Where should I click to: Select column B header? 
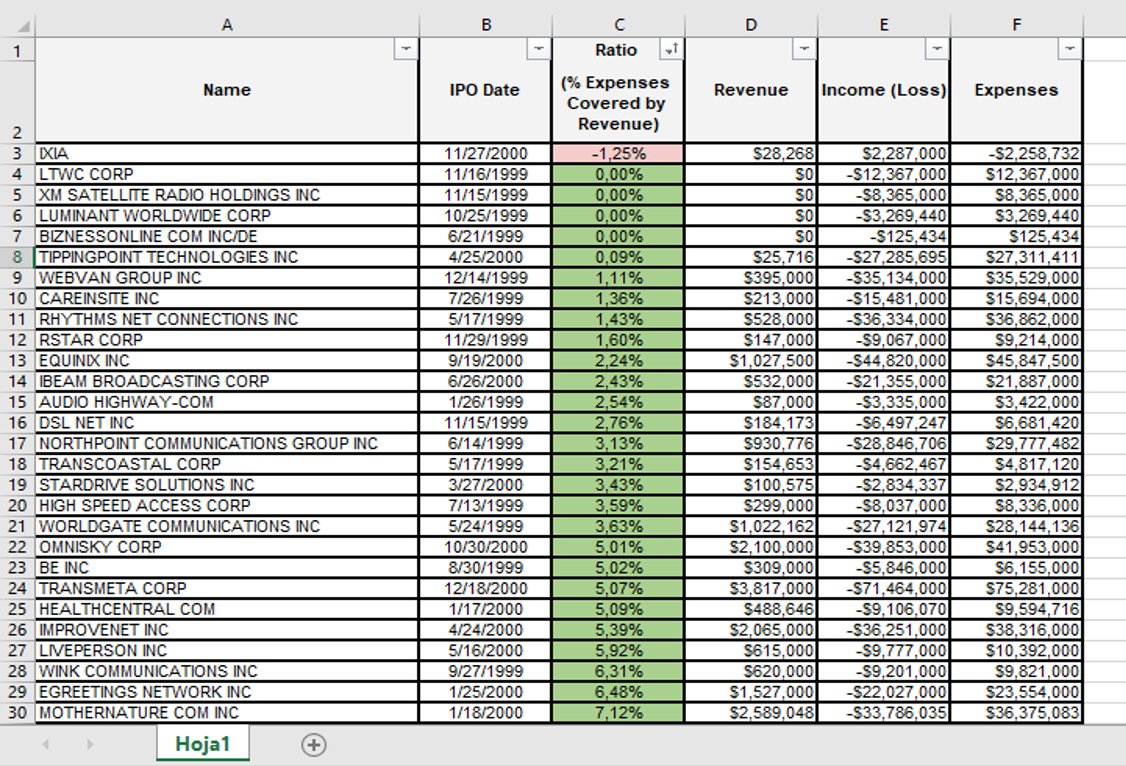(x=486, y=25)
